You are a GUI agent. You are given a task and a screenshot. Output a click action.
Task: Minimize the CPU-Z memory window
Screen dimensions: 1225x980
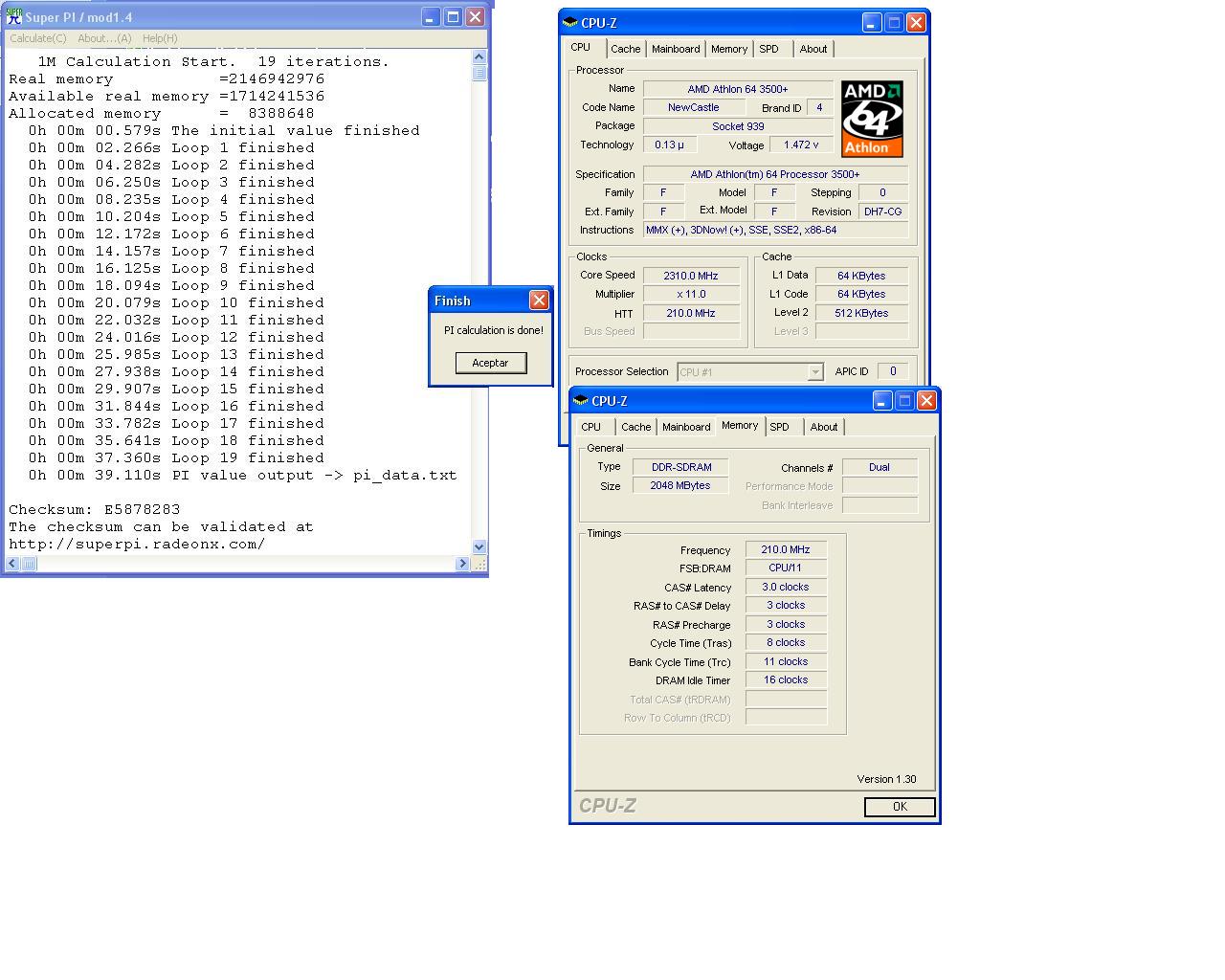pos(881,401)
